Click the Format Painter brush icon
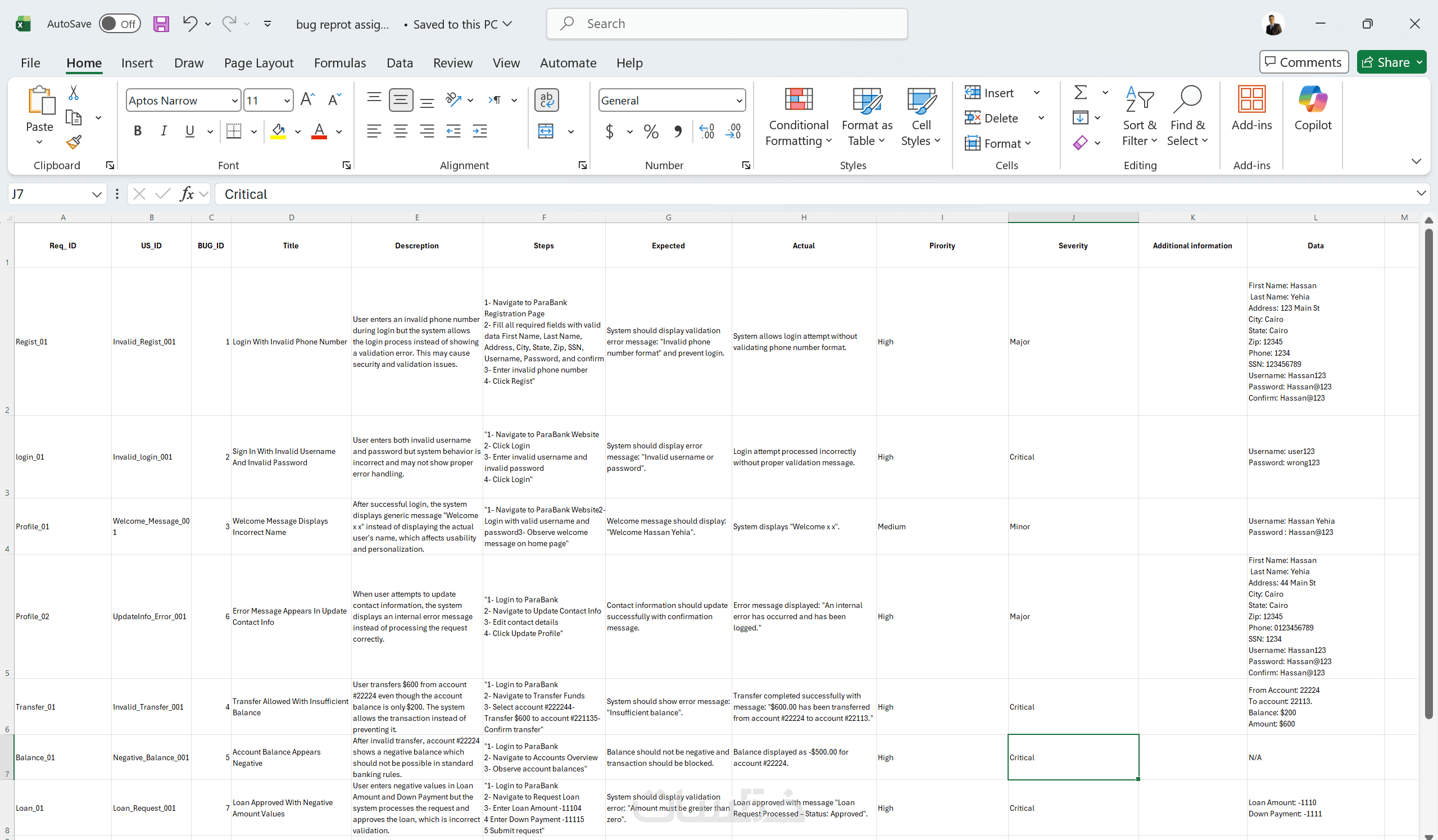Viewport: 1438px width, 840px height. (74, 142)
